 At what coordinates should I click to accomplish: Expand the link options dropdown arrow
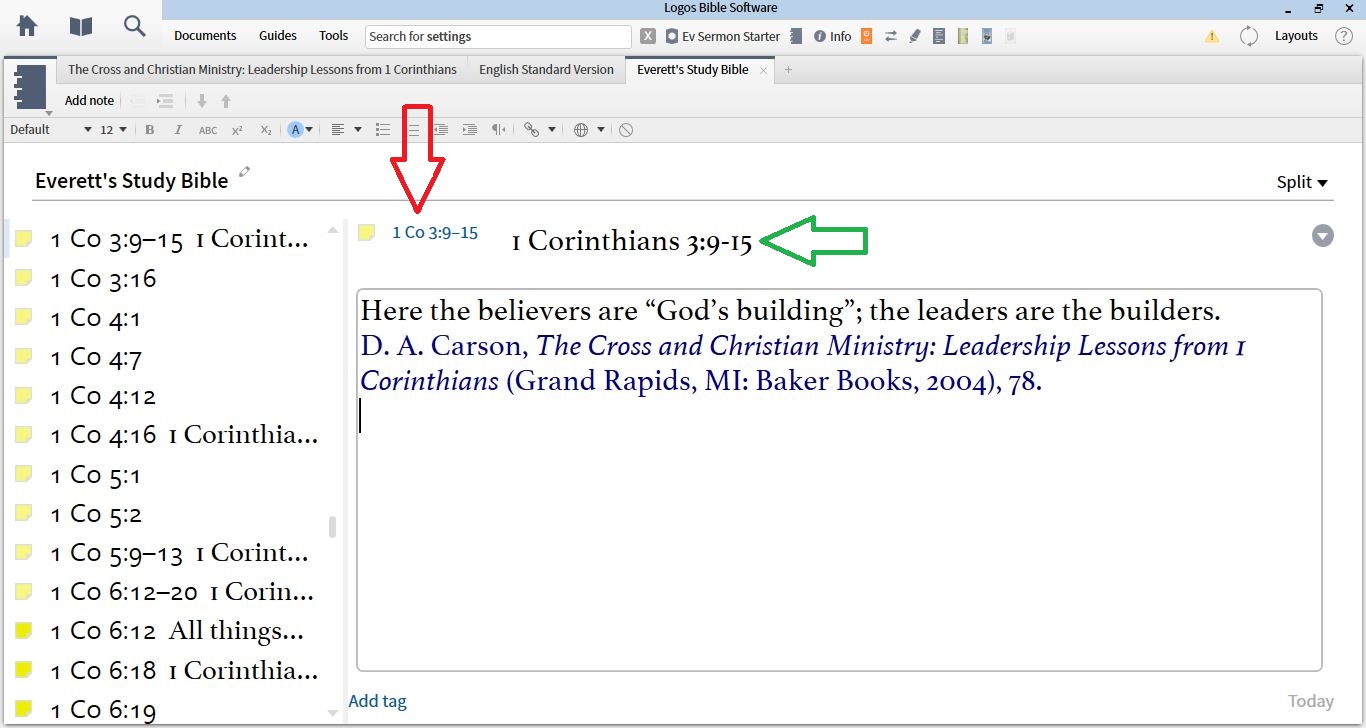(x=551, y=130)
